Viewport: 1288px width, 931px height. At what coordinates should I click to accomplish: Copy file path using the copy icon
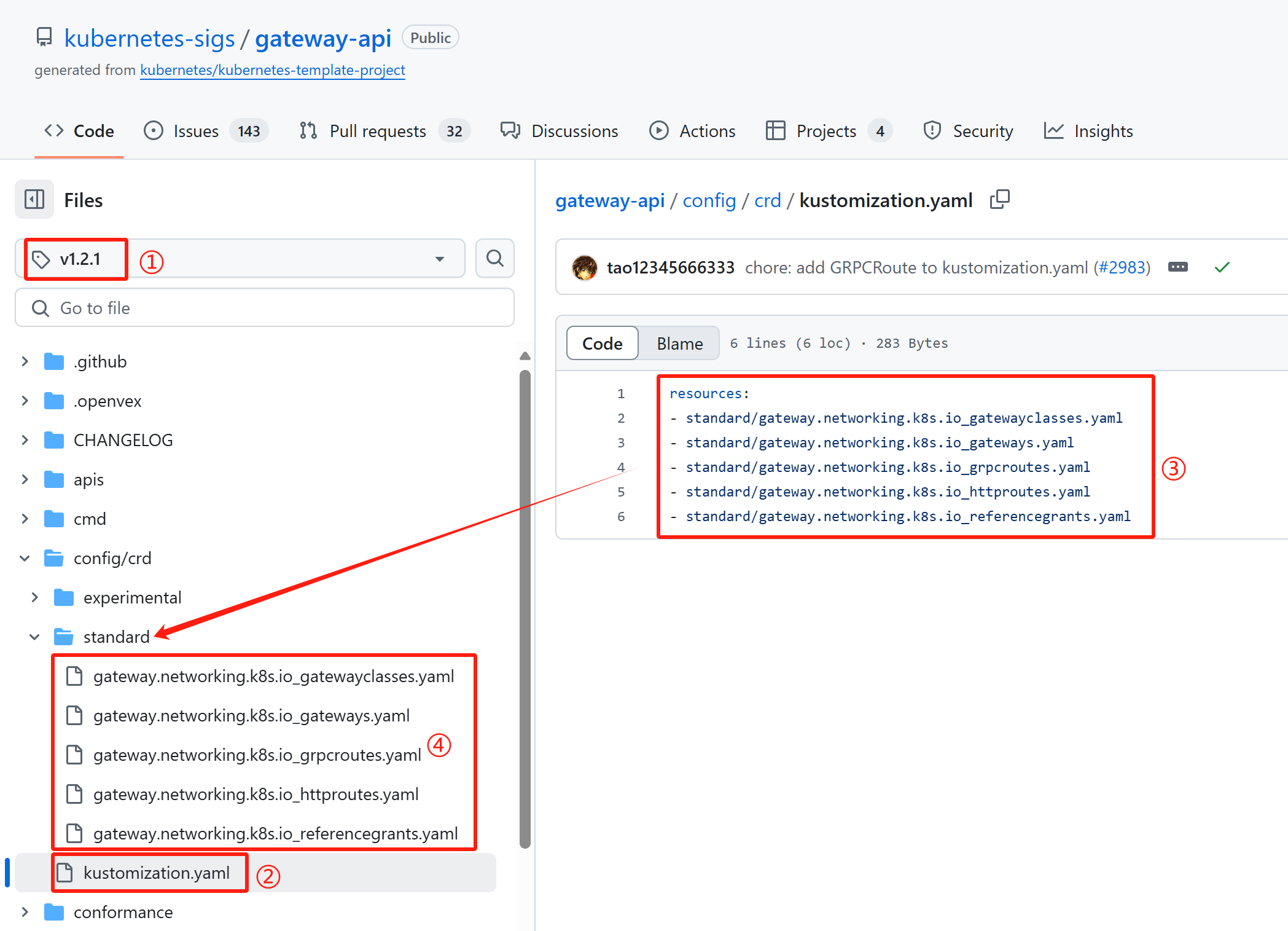[x=999, y=200]
